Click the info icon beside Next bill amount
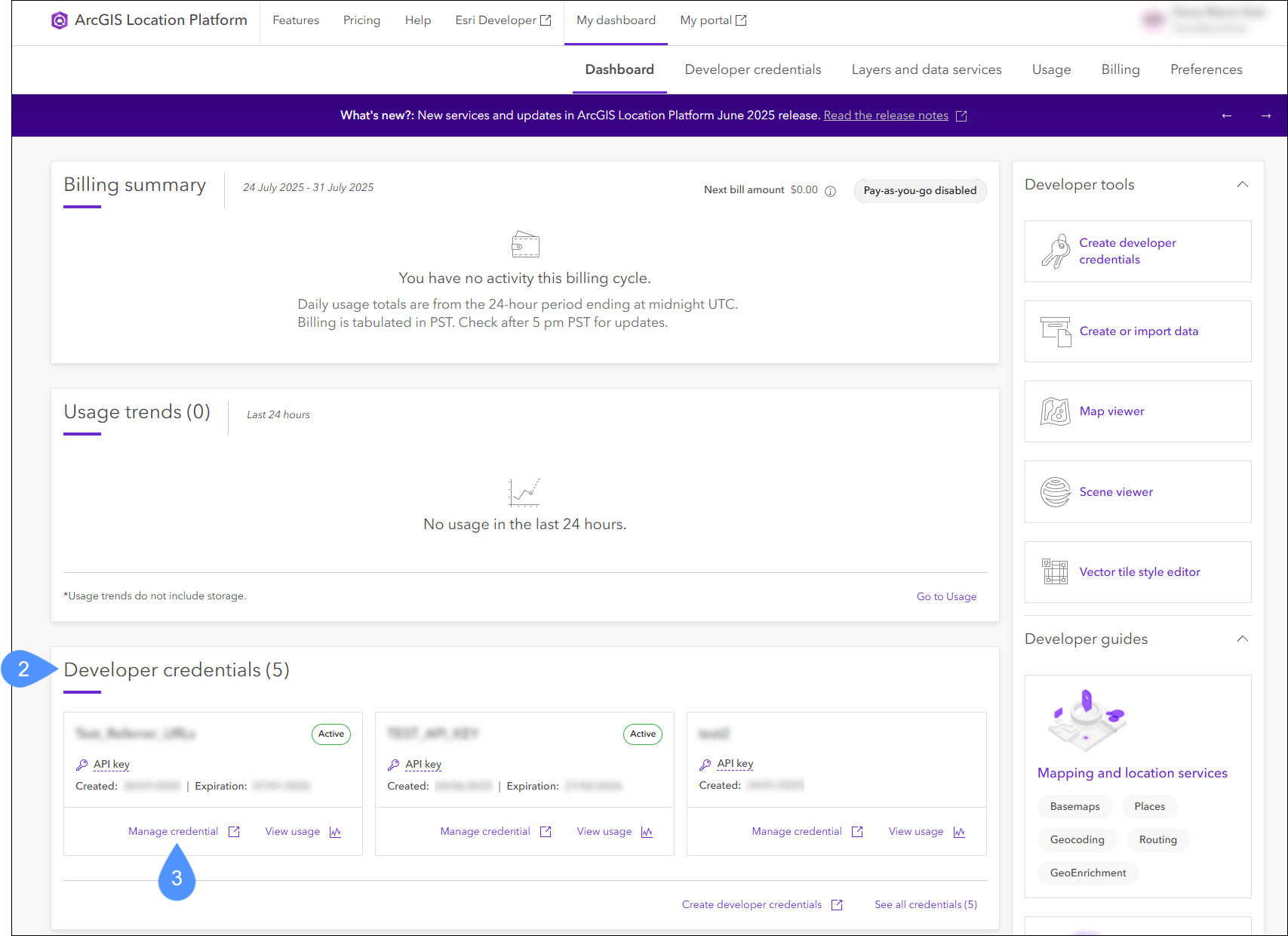This screenshot has width=1288, height=936. pos(830,191)
